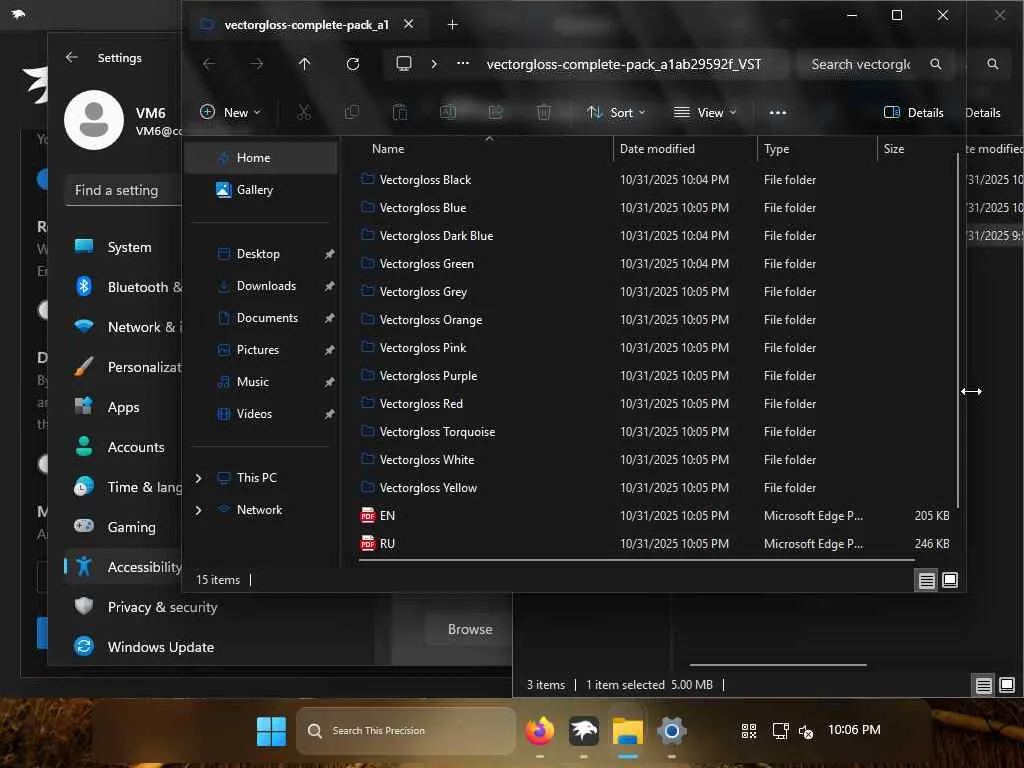Click the This PC monitor icon in address bar
Image resolution: width=1024 pixels, height=768 pixels.
(x=404, y=63)
